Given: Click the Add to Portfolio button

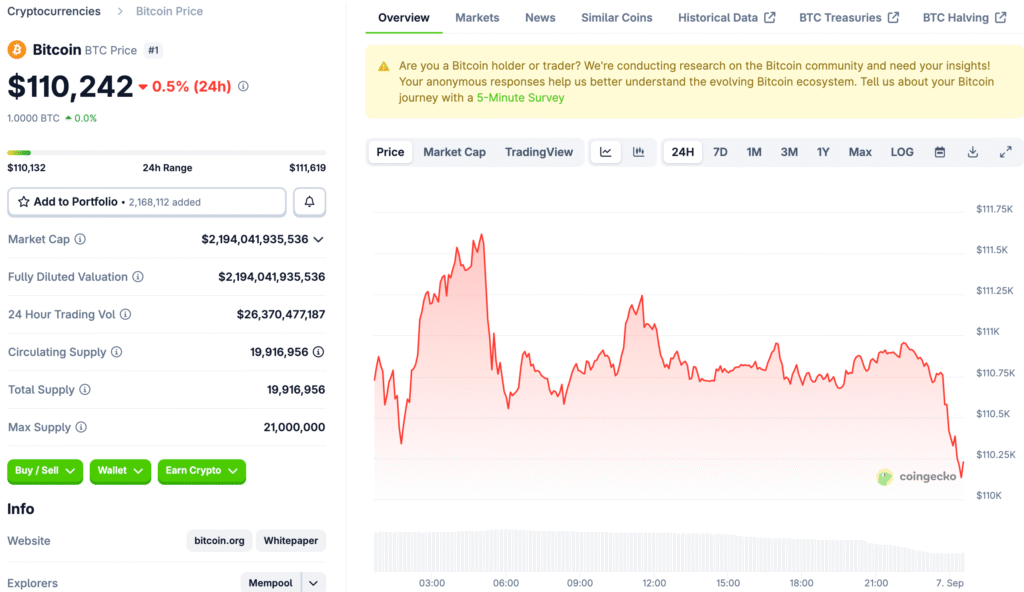Looking at the screenshot, I should [x=147, y=202].
